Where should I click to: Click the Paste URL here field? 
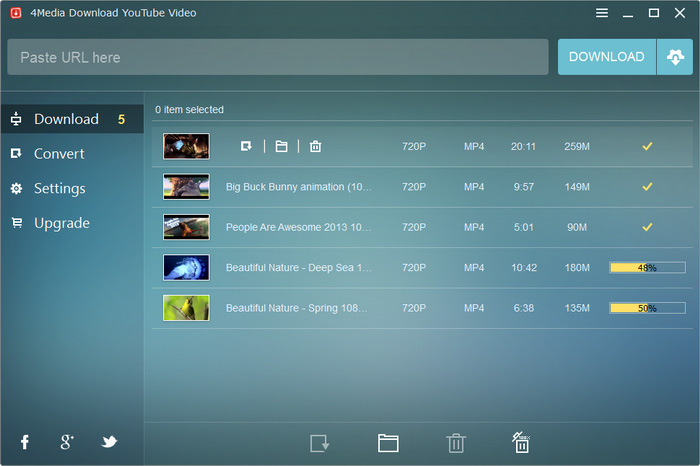pyautogui.click(x=278, y=57)
